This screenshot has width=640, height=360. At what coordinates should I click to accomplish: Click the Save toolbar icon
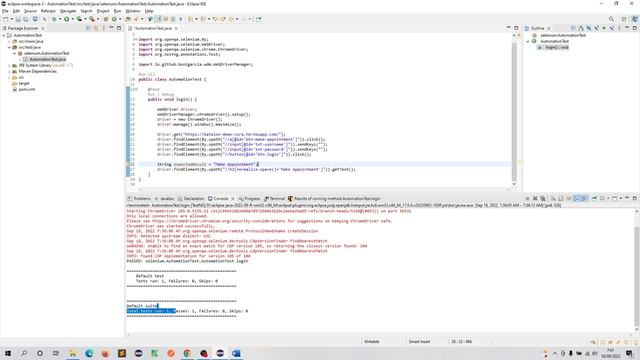pyautogui.click(x=18, y=19)
